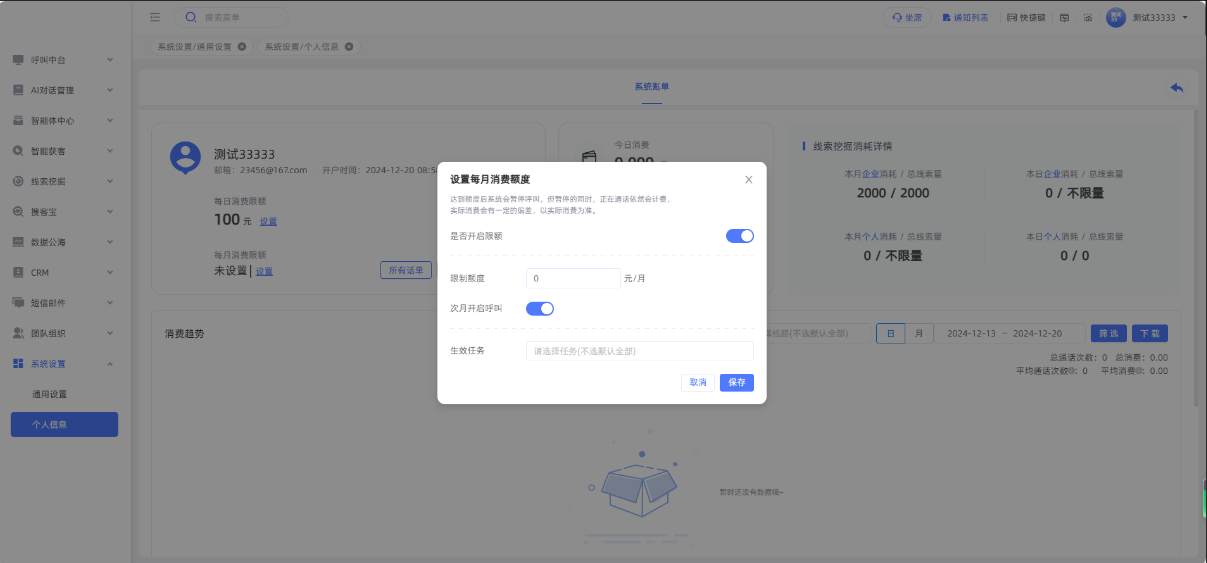The image size is (1207, 563).
Task: Toggle the 是否开启限额 switch
Action: tap(739, 236)
